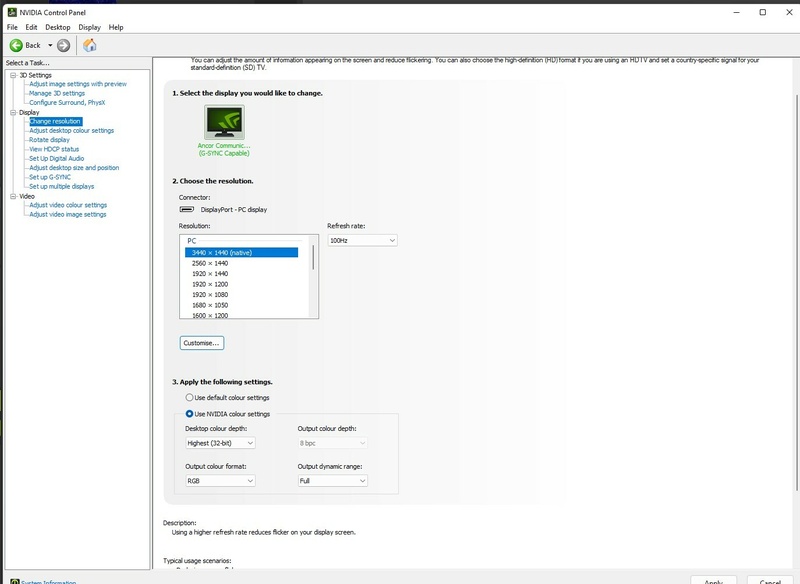Open Configure Surround, PhysX
Viewport: 800px width, 584px height.
67,102
